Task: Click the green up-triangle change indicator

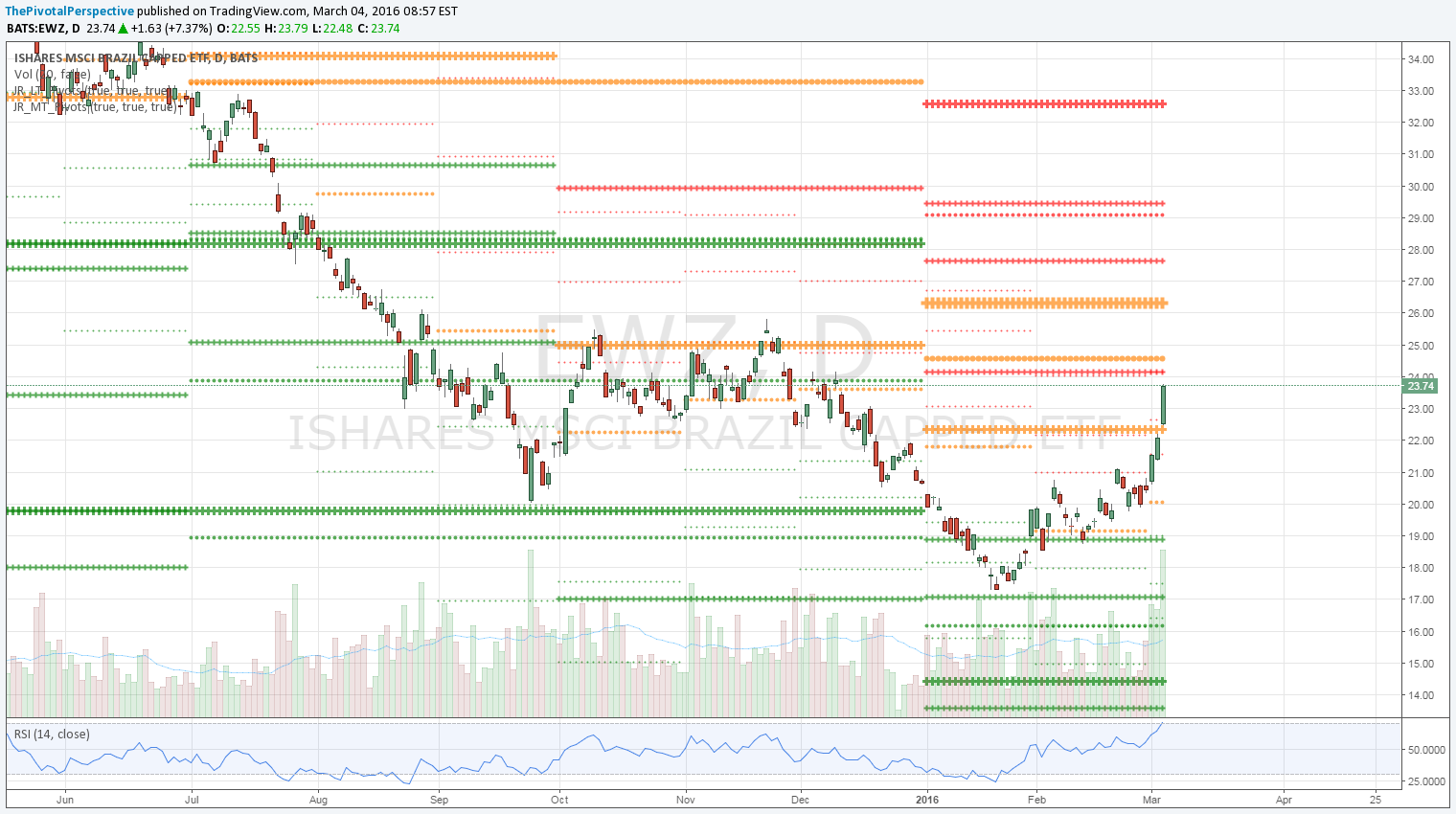Action: 123,28
